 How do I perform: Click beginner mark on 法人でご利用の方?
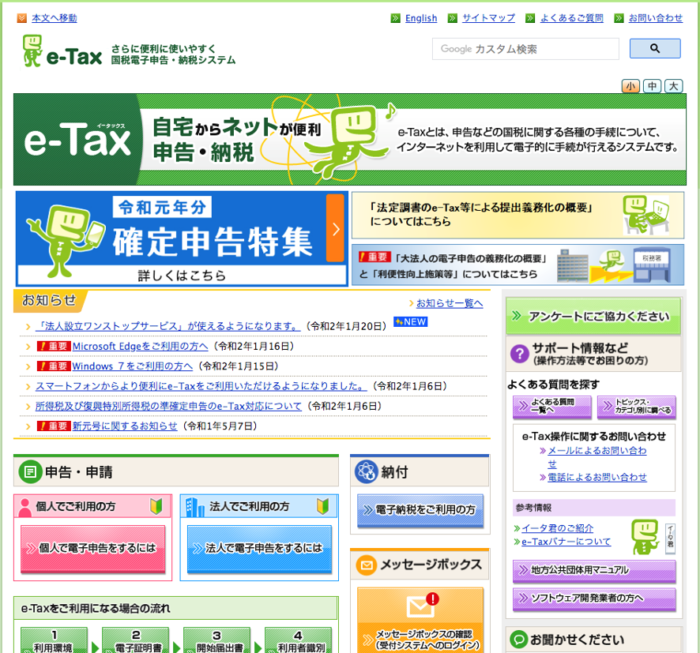[x=323, y=506]
